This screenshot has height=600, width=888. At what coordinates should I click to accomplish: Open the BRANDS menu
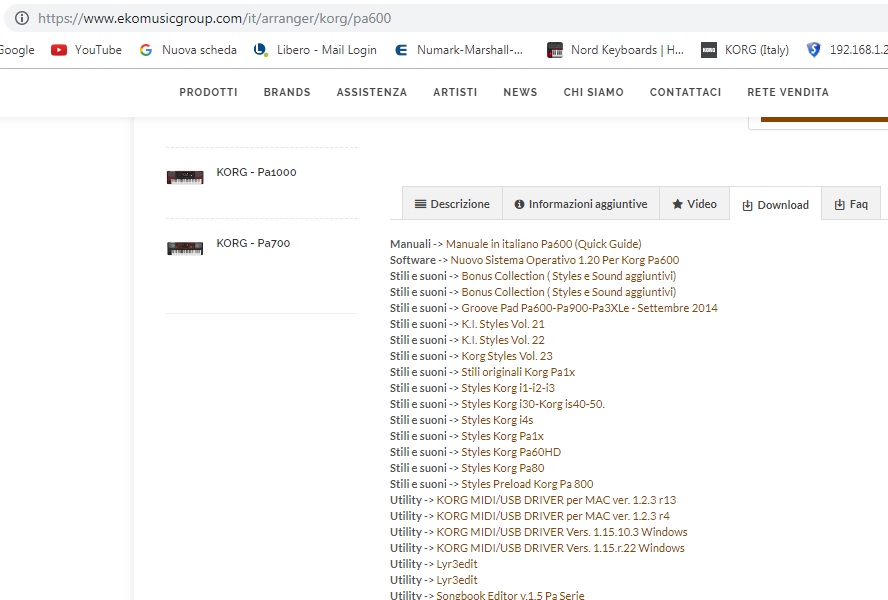tap(287, 92)
